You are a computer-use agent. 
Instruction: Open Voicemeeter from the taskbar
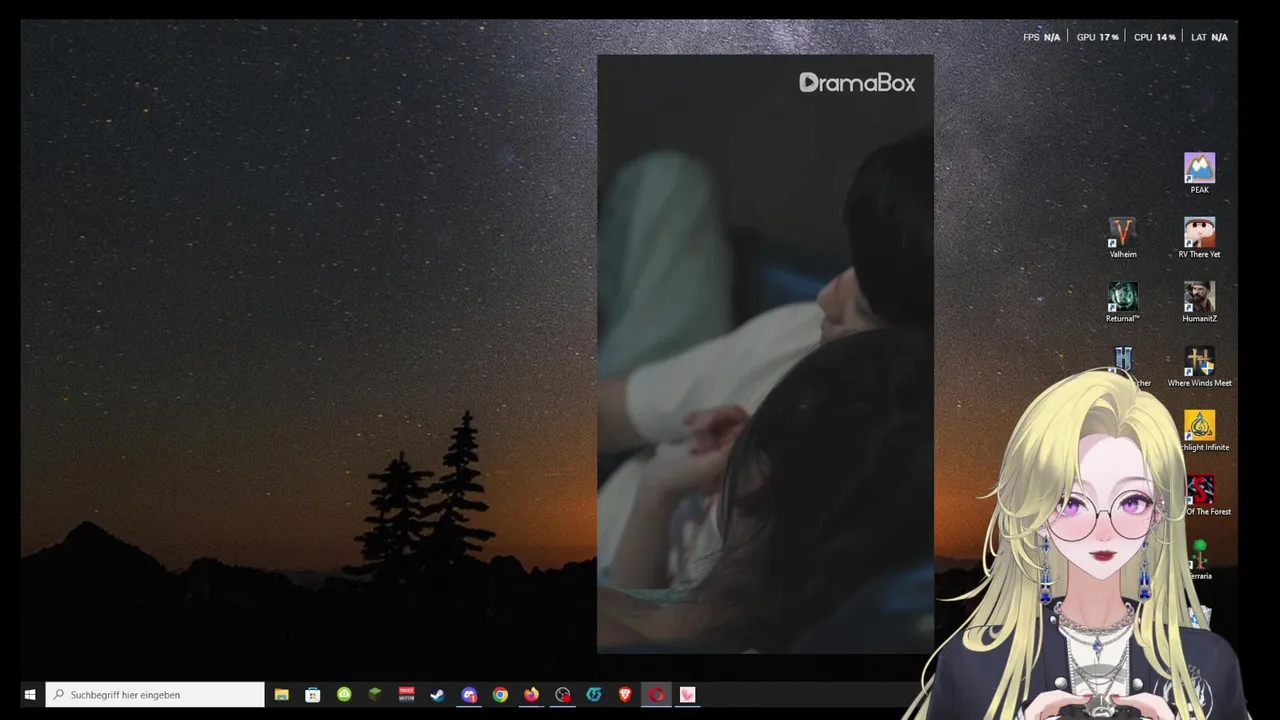point(406,694)
